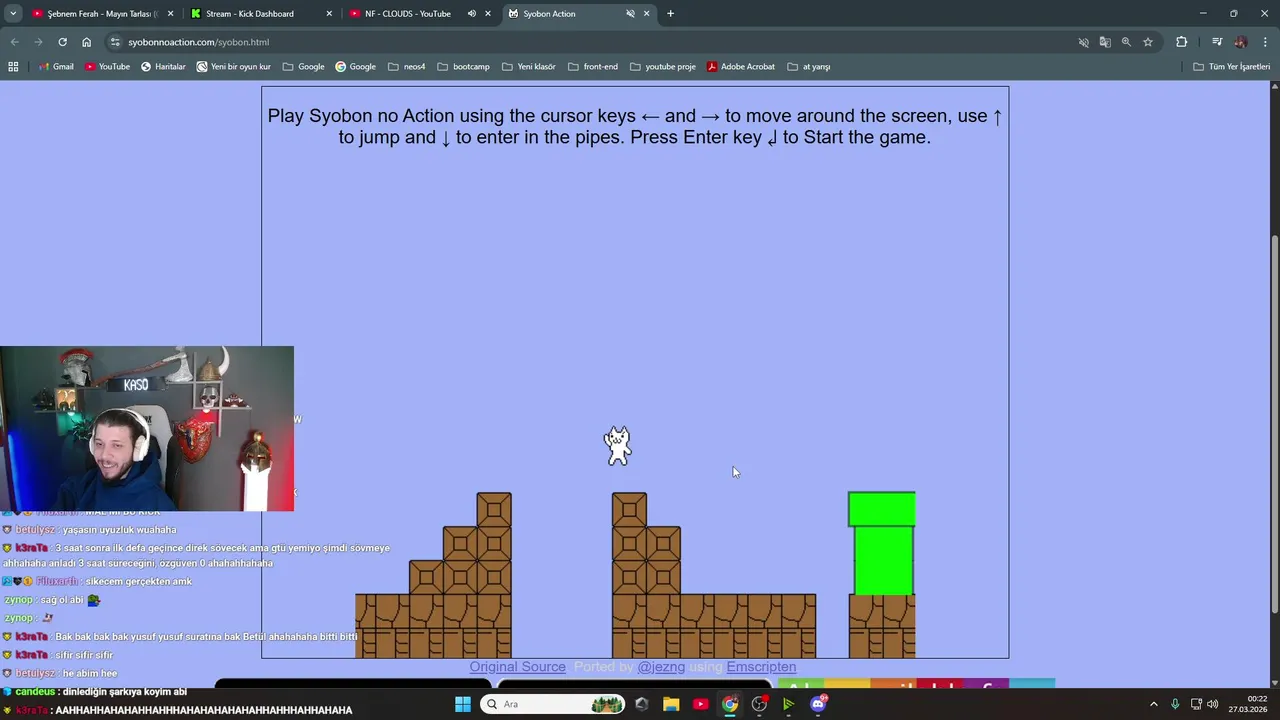Open the @jezng link

[661, 667]
